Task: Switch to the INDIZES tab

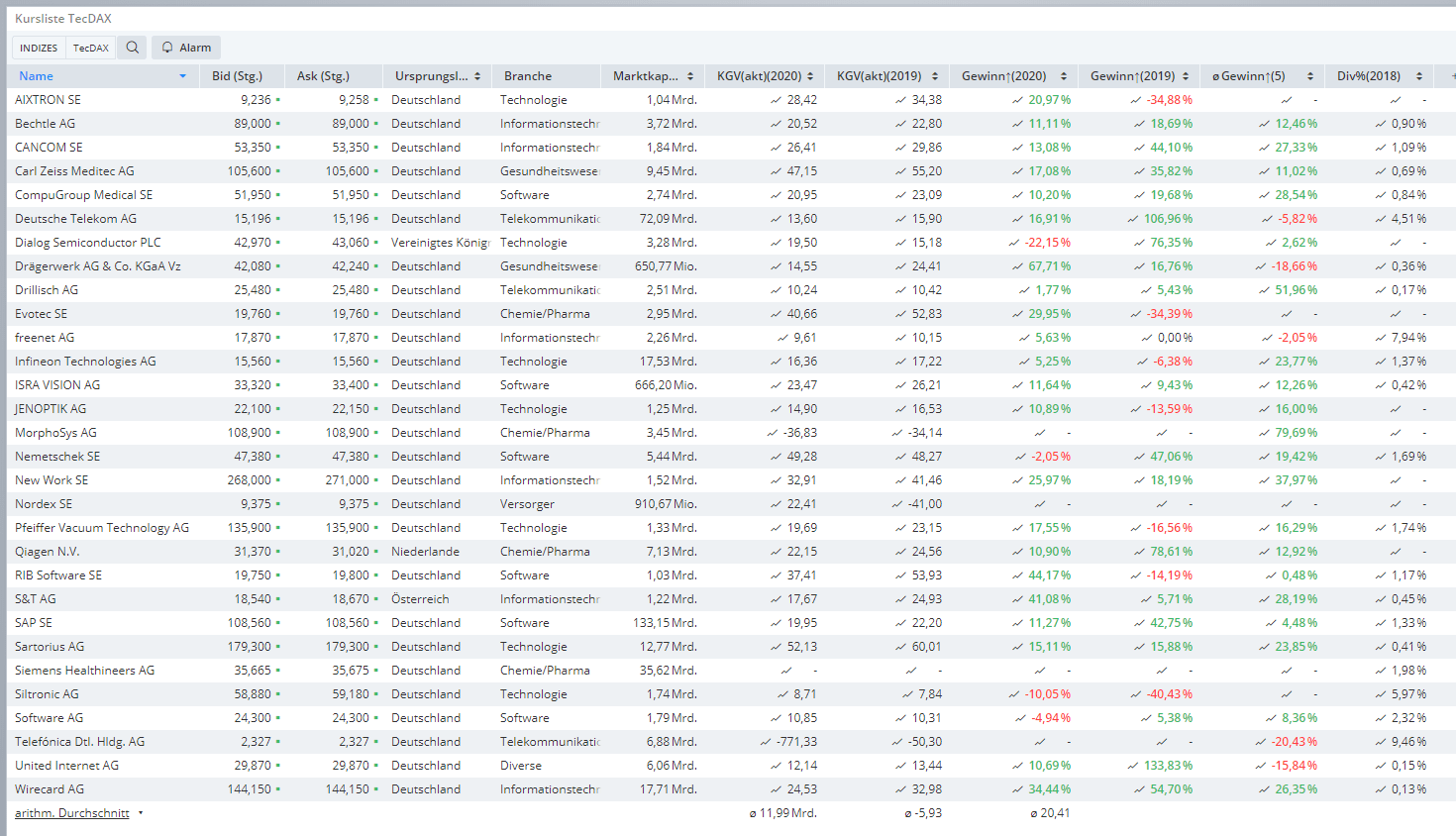Action: [x=39, y=48]
